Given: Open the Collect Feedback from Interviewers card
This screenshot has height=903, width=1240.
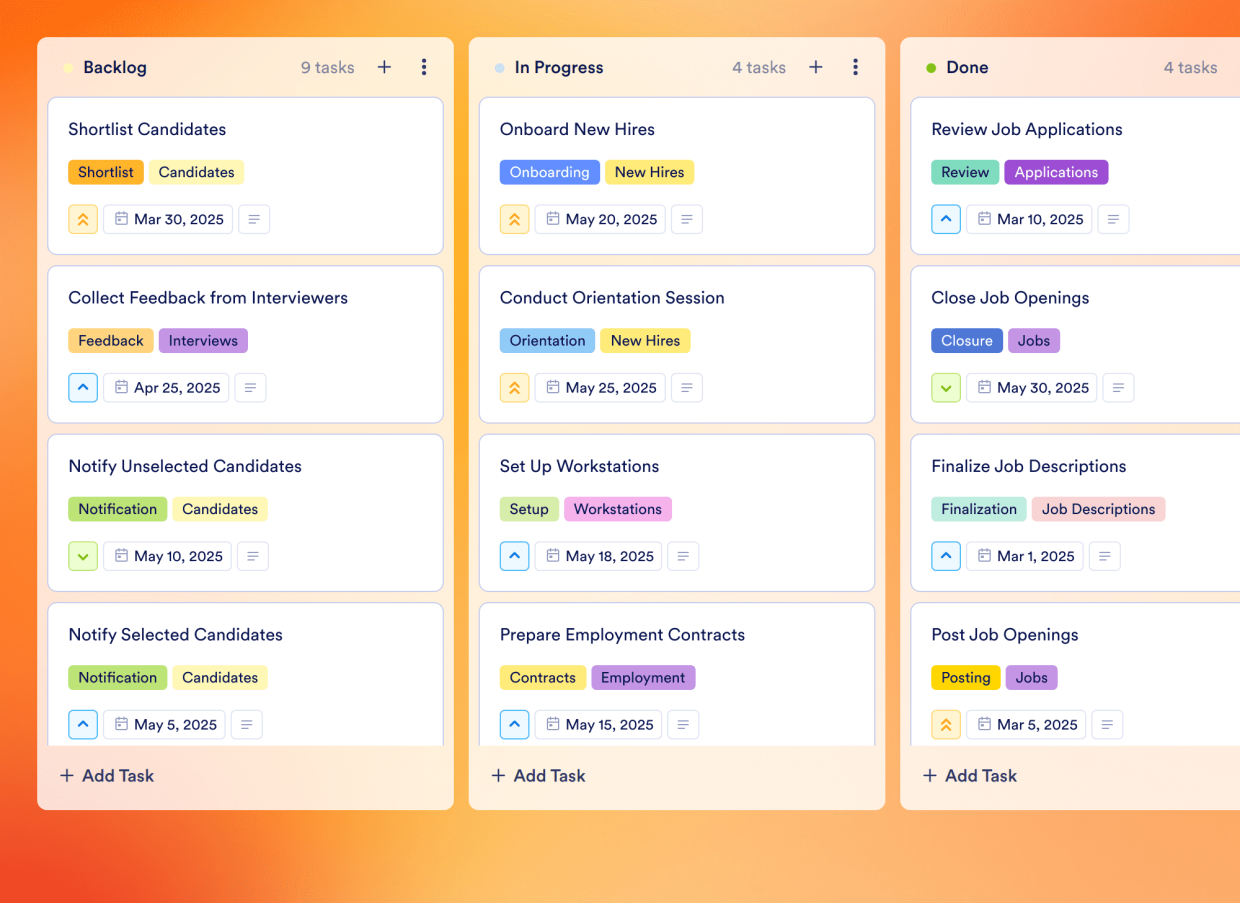Looking at the screenshot, I should point(245,344).
